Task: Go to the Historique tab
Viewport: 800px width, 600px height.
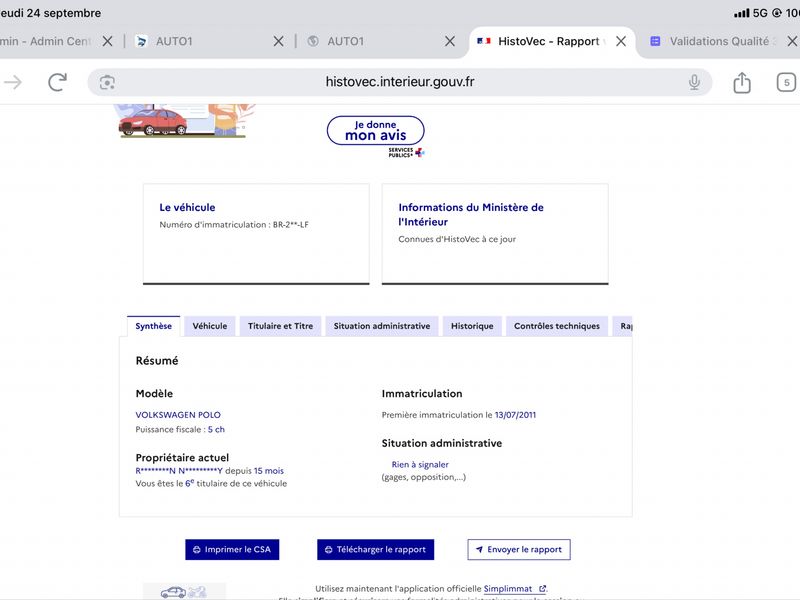Action: pyautogui.click(x=472, y=326)
